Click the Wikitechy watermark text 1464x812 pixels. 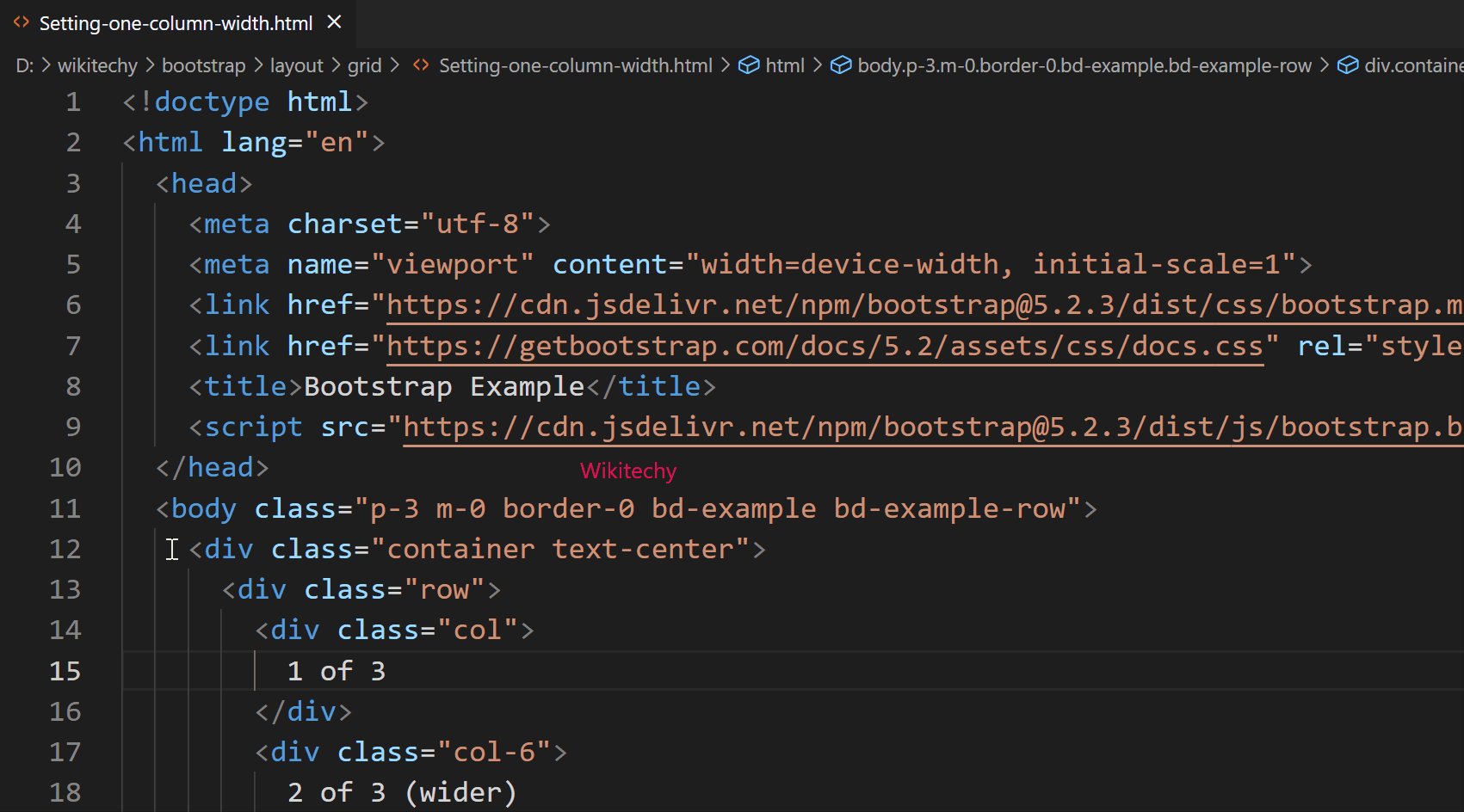627,471
